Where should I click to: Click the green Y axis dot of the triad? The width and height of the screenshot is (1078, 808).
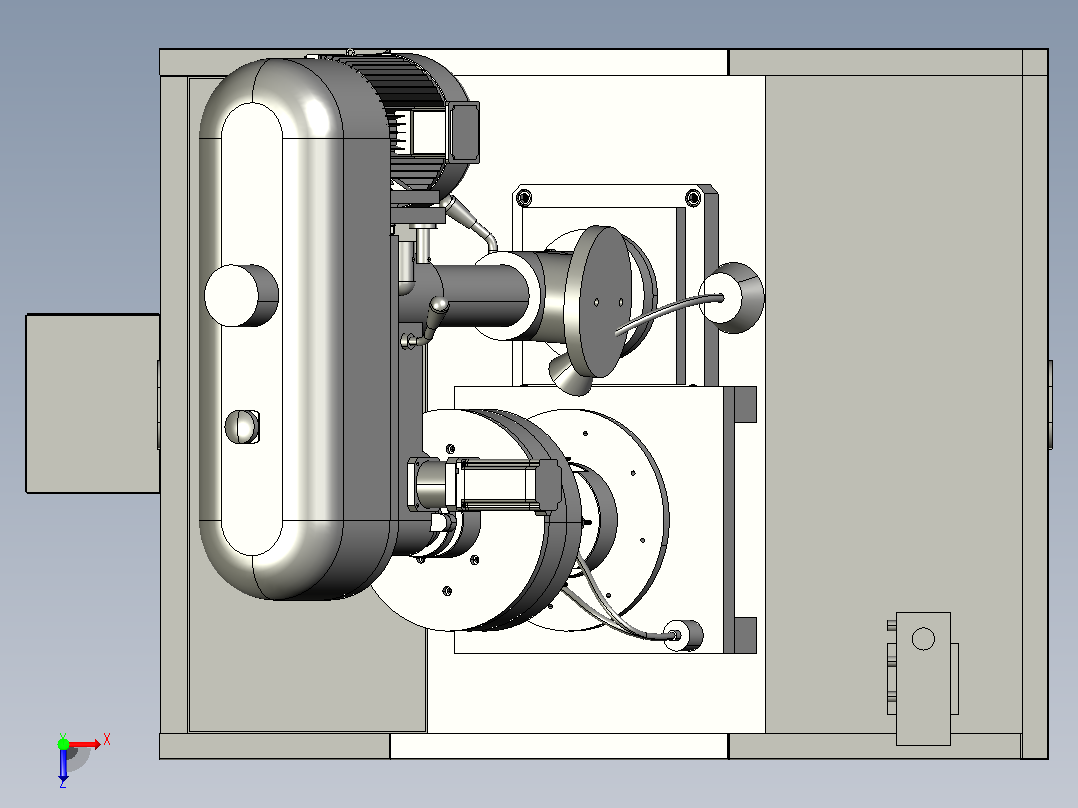(x=63, y=743)
